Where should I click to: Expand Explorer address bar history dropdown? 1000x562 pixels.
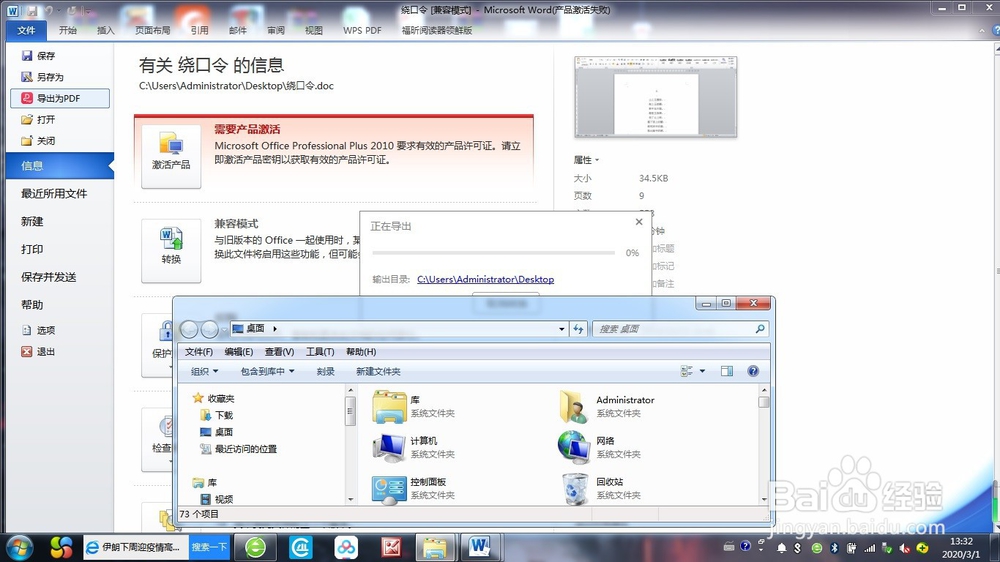pos(561,329)
